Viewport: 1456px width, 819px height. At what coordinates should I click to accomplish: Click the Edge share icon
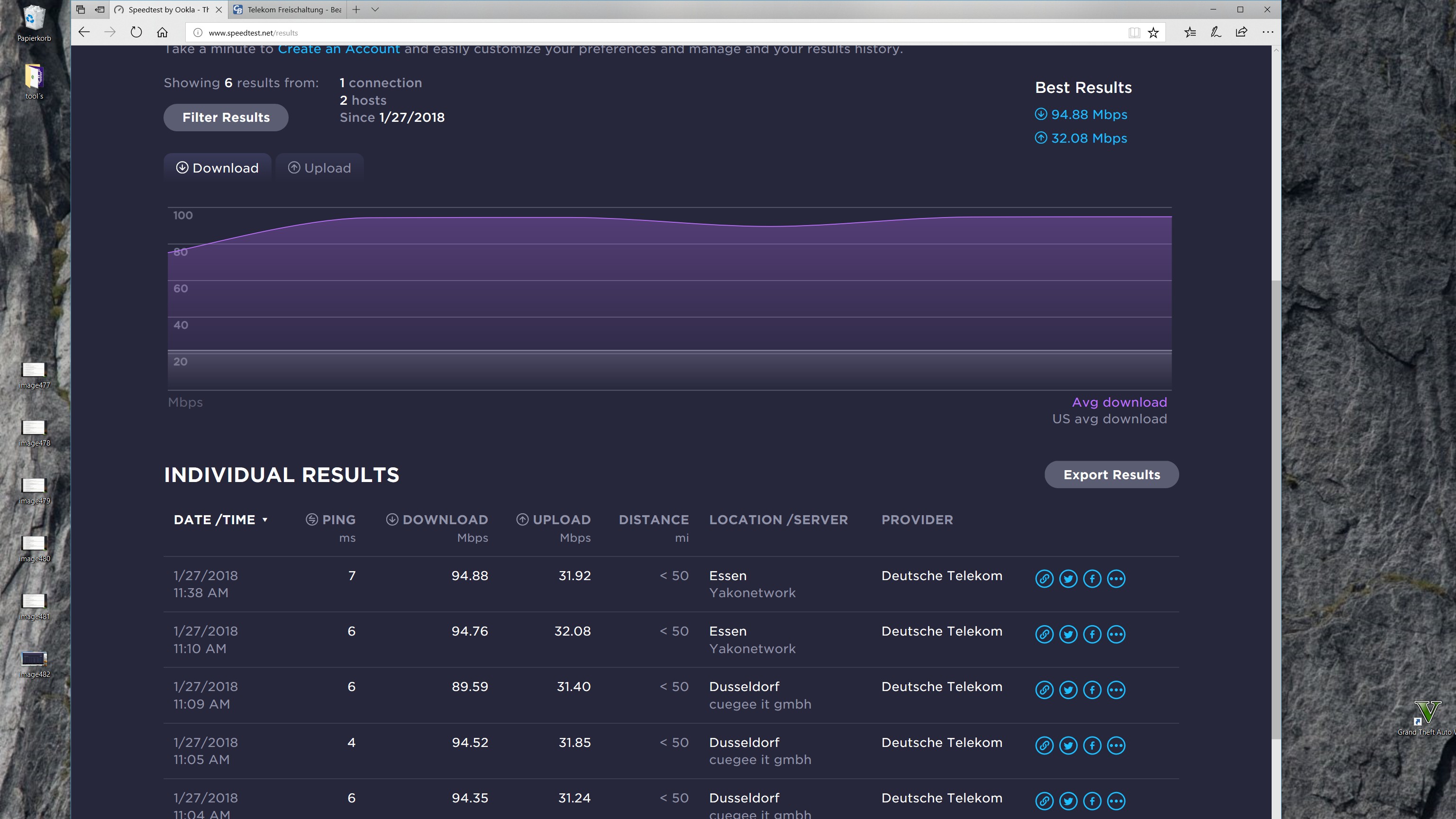tap(1241, 32)
